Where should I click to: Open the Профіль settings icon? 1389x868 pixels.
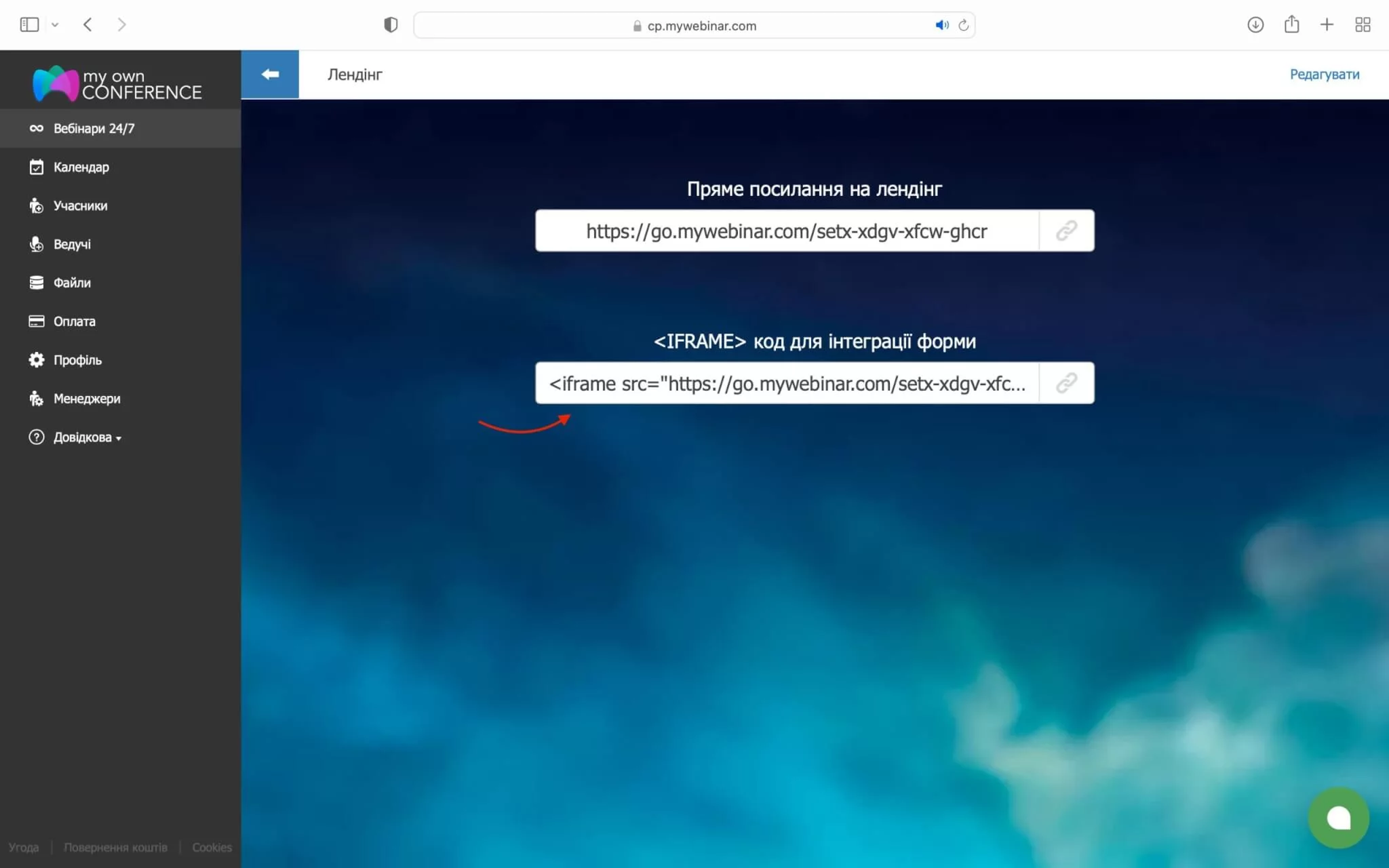[37, 359]
